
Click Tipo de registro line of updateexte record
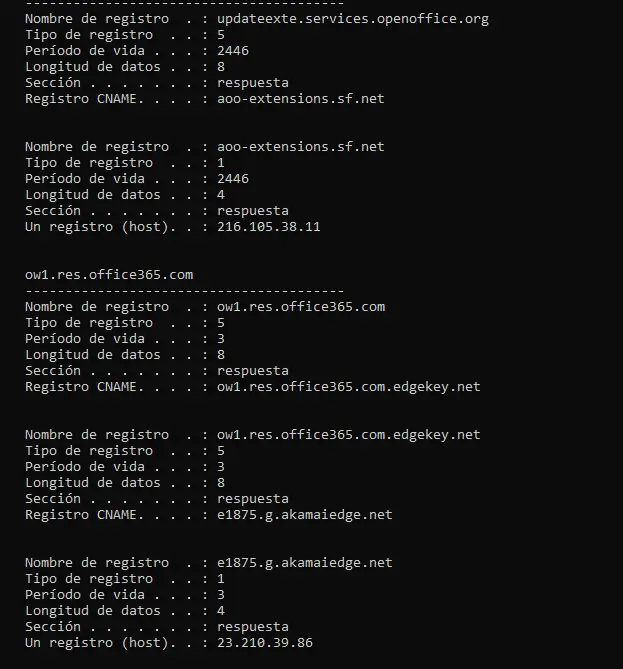pyautogui.click(x=89, y=34)
